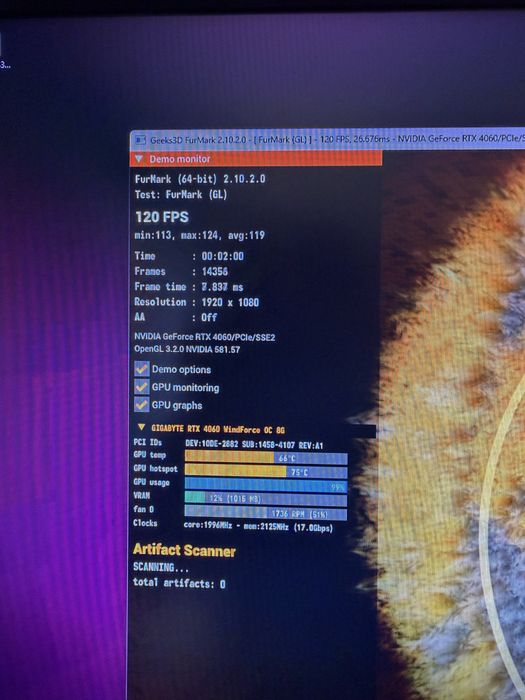Viewport: 525px width, 700px height.
Task: Collapse the Demo monitor panel triangle
Action: 139,159
